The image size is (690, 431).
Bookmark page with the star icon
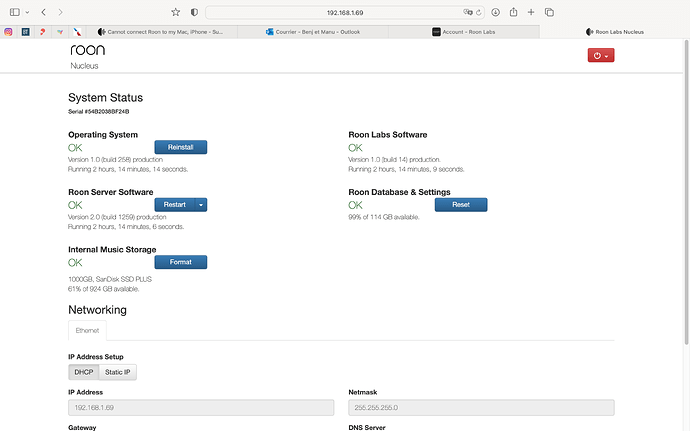point(176,11)
